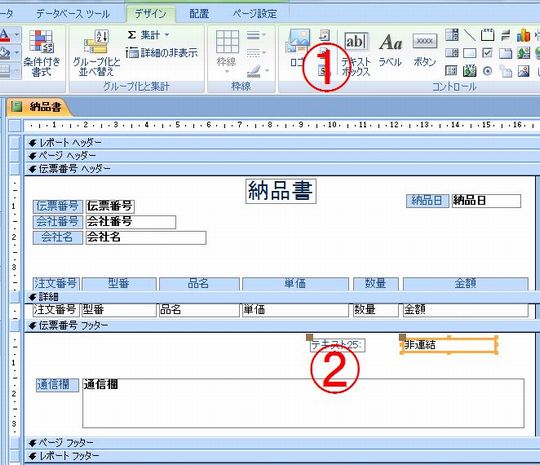Pick the Line control in the Controls group
The image size is (540, 465).
(x=470, y=35)
